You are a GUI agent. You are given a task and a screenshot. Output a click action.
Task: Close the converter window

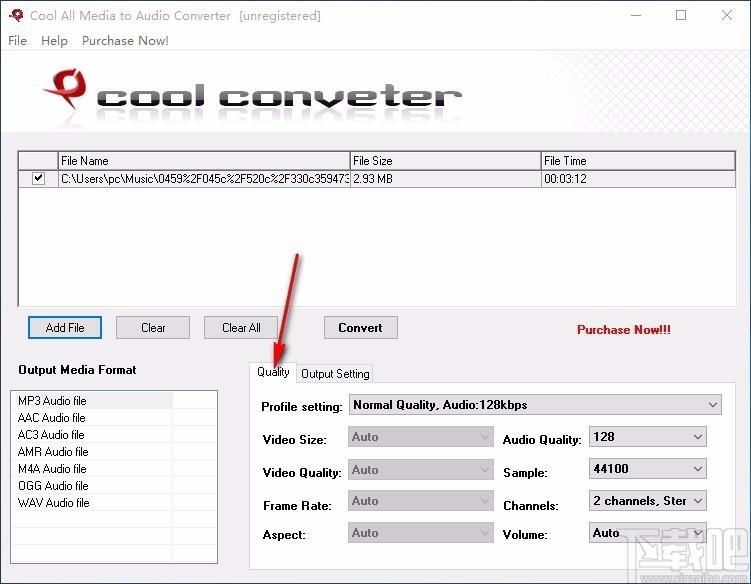[x=727, y=15]
